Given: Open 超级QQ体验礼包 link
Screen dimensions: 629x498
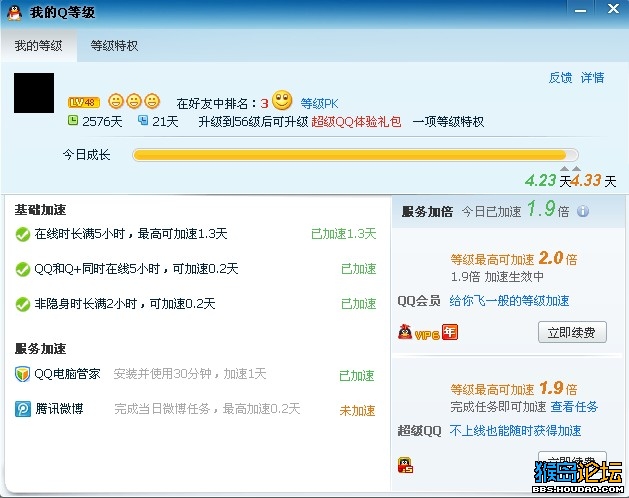Looking at the screenshot, I should tap(356, 121).
